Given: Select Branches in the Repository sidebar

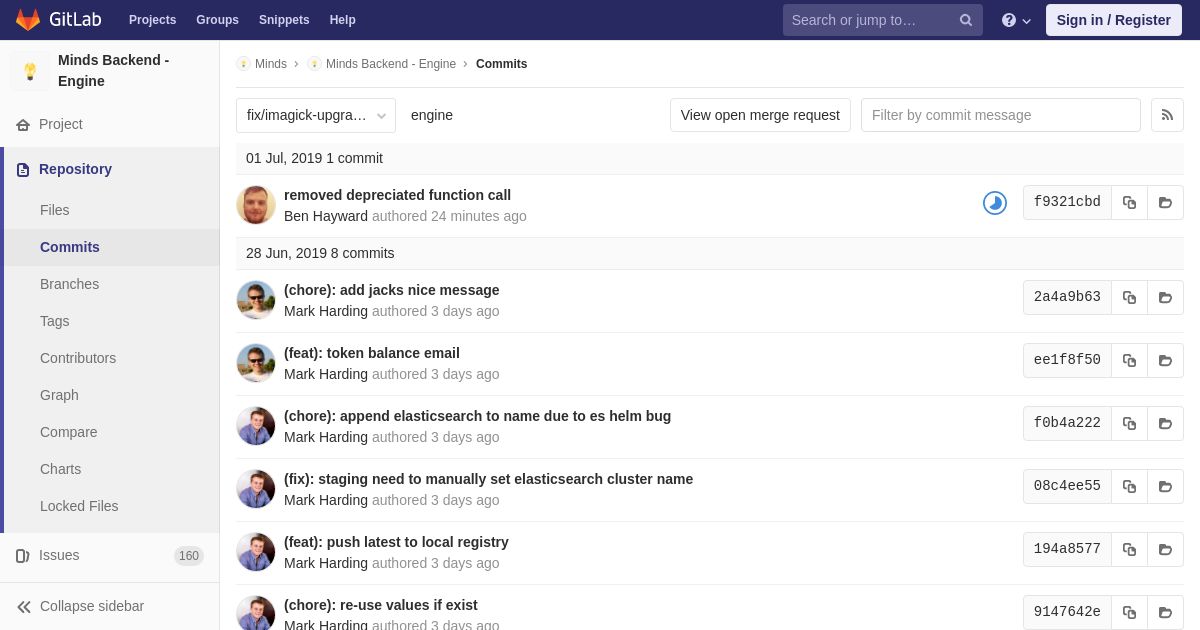Looking at the screenshot, I should [x=69, y=284].
